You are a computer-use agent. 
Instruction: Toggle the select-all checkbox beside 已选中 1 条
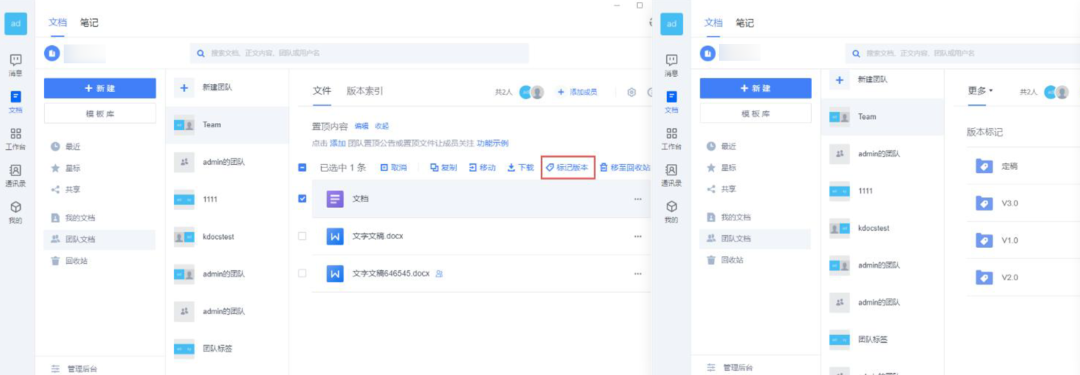pyautogui.click(x=302, y=168)
